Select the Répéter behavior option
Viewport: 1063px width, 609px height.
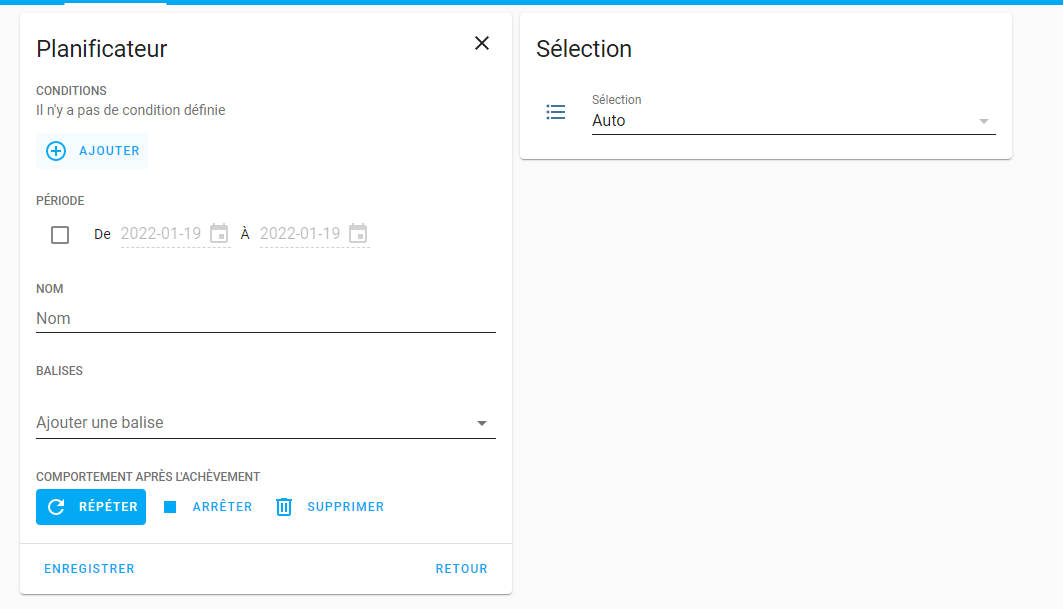(x=107, y=507)
